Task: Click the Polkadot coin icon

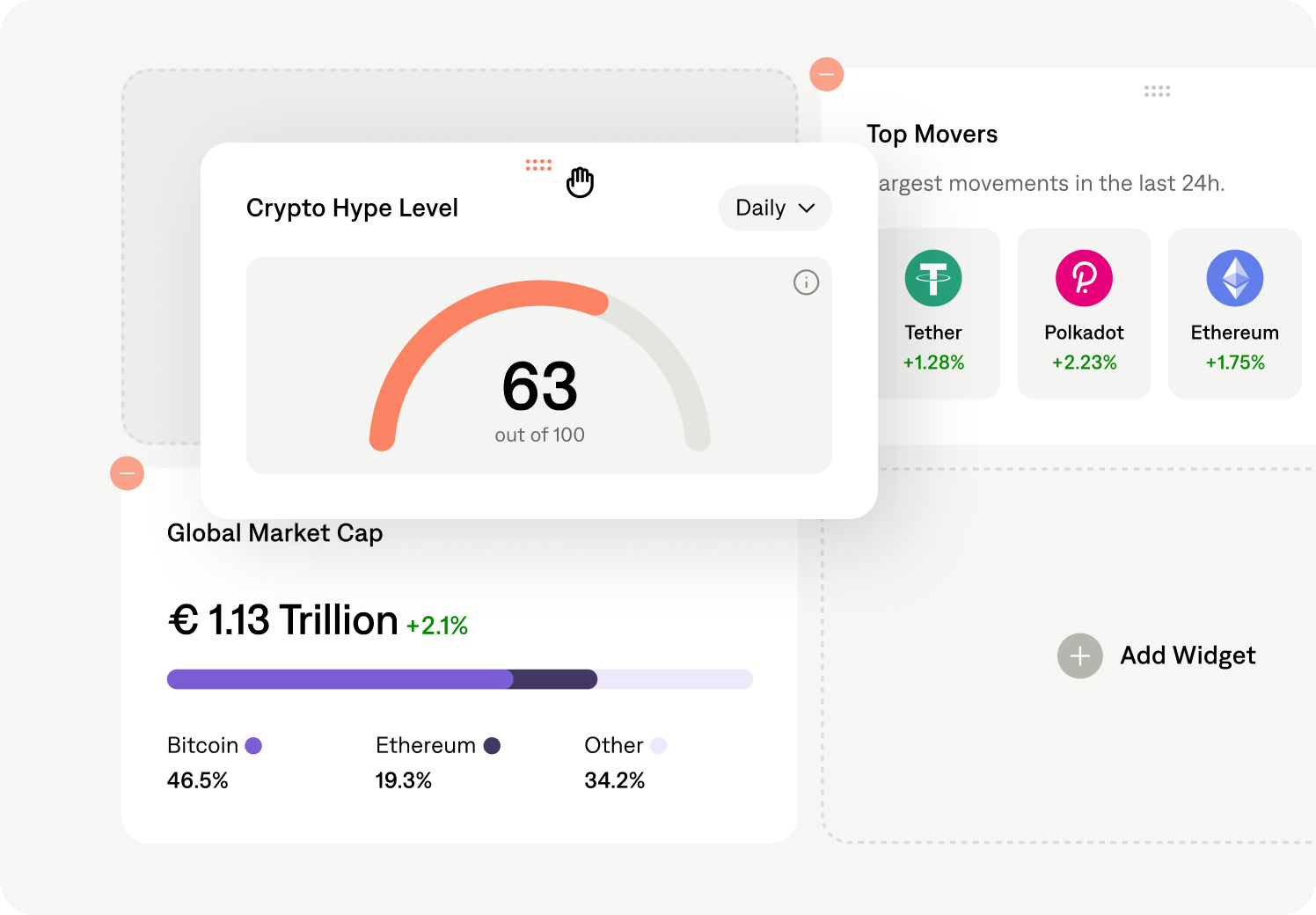Action: pos(1084,277)
